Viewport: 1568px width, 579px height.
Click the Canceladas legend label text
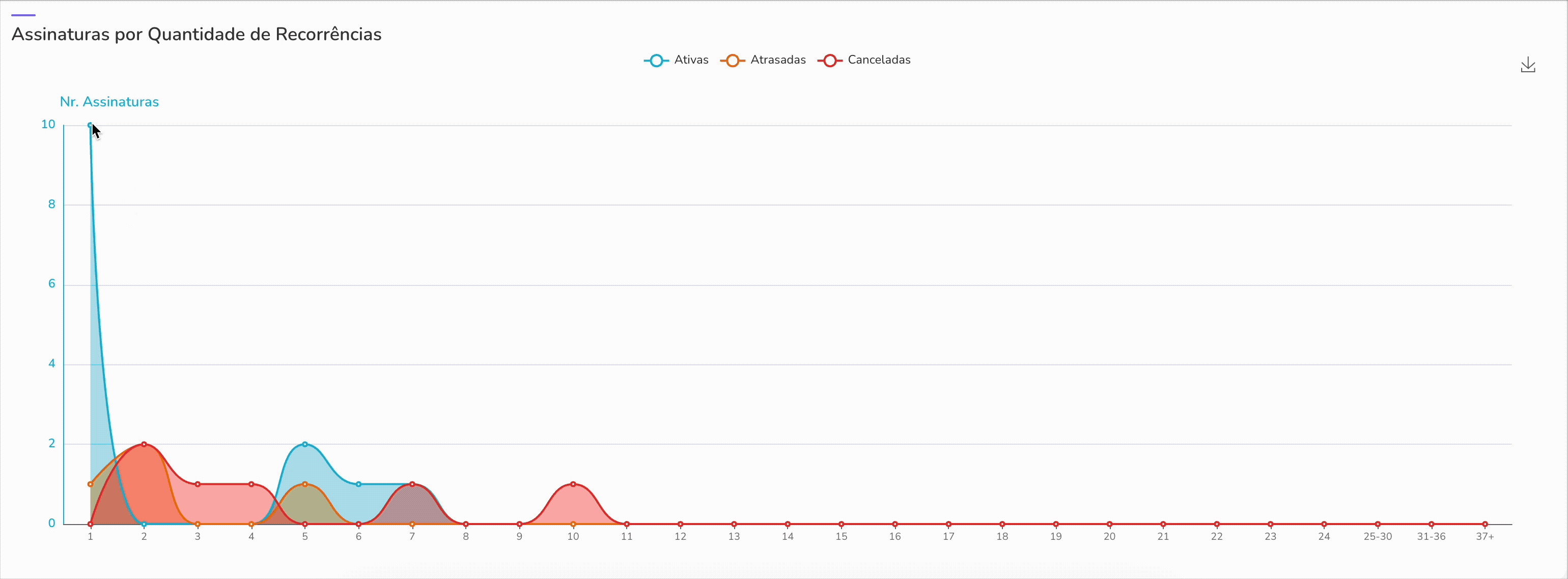click(879, 60)
